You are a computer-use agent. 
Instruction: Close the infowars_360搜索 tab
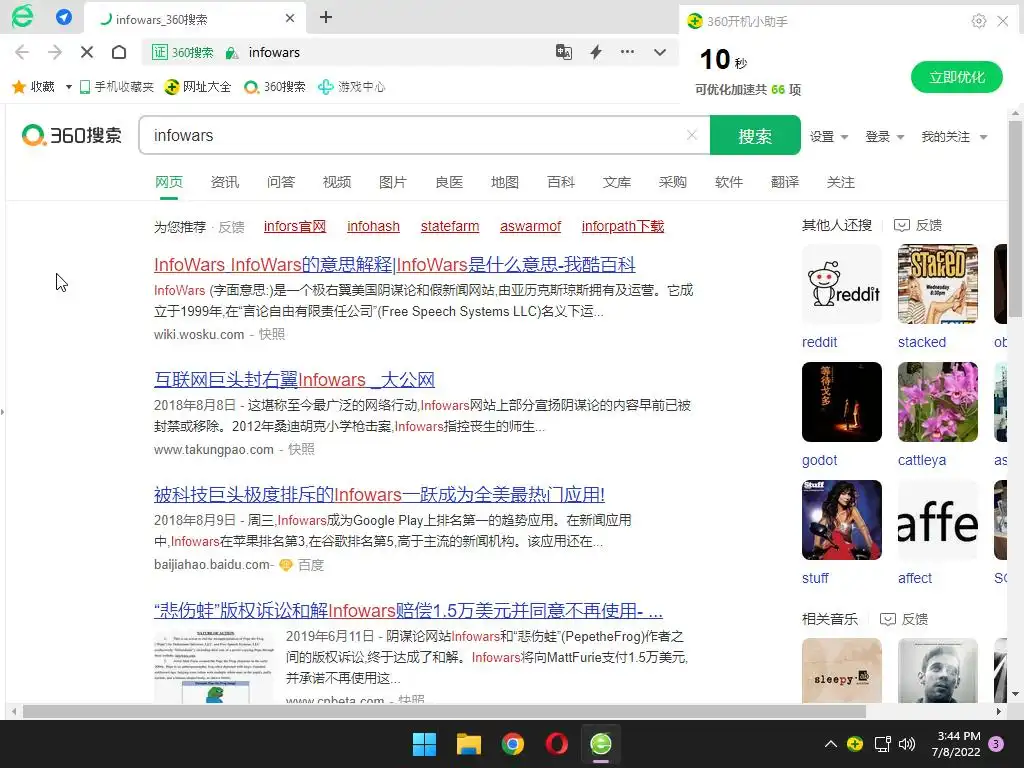click(x=290, y=18)
